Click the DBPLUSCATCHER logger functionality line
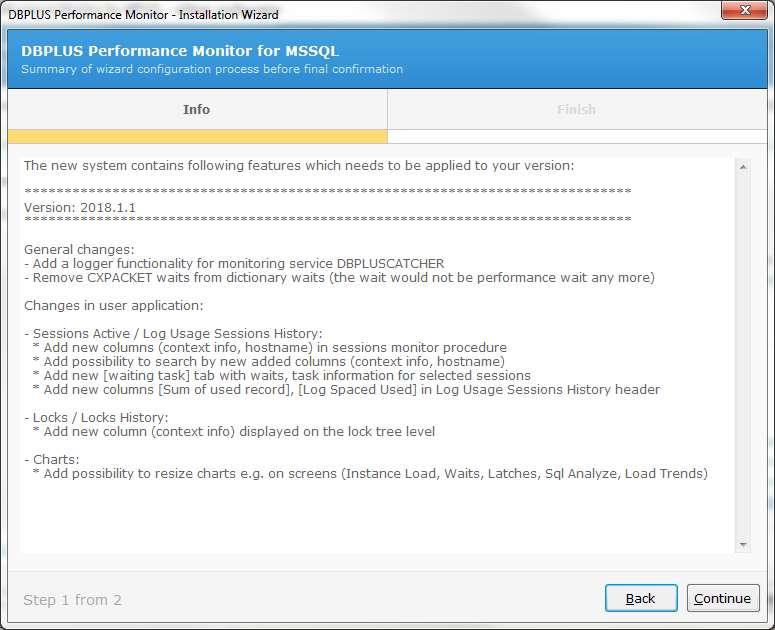The height and width of the screenshot is (630, 775). point(234,263)
